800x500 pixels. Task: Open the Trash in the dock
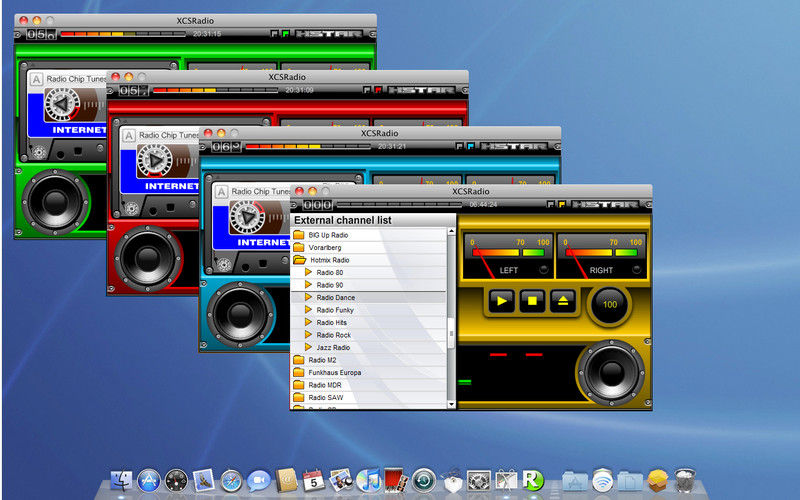tap(685, 480)
